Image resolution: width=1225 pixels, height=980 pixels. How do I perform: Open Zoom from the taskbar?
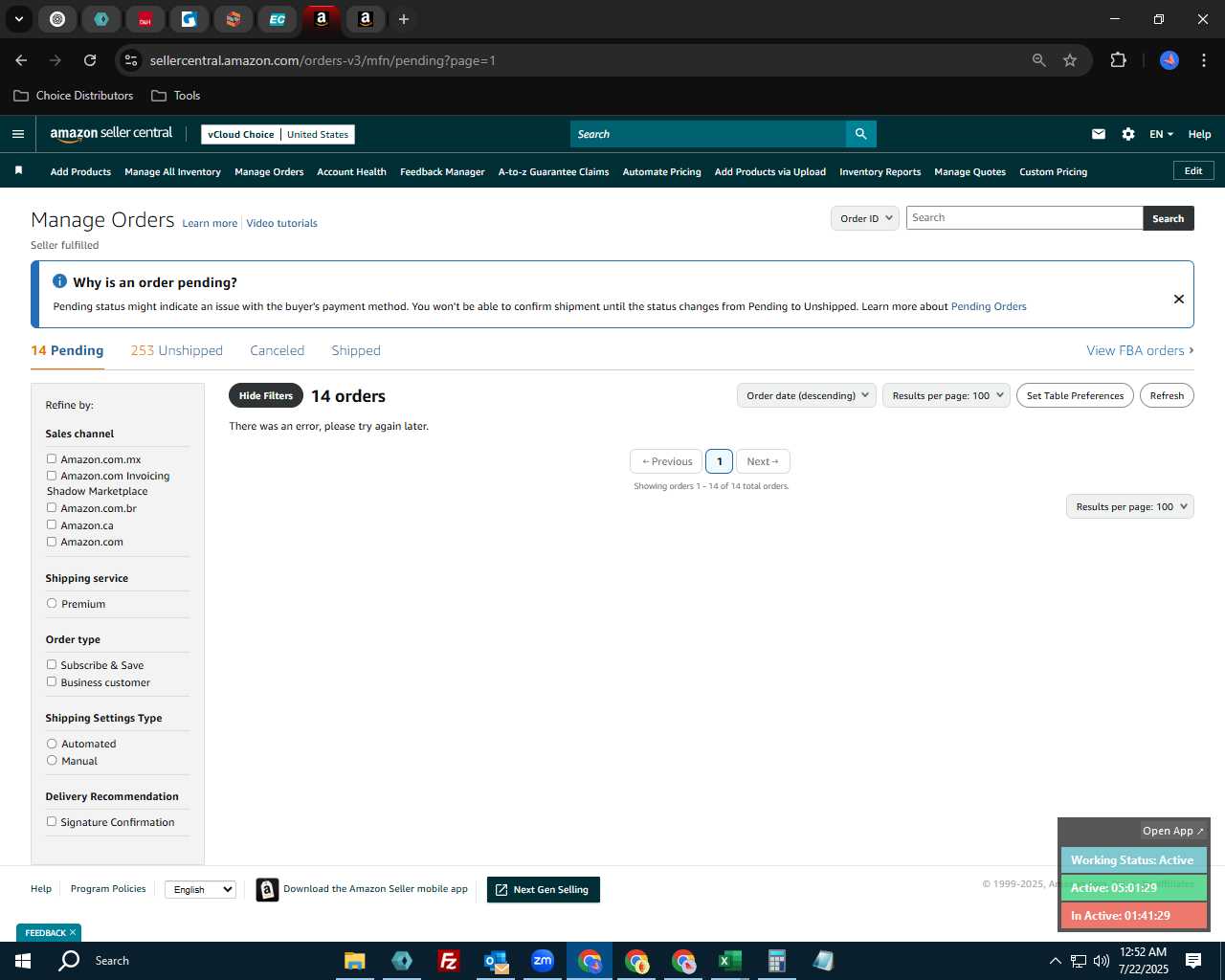click(543, 961)
